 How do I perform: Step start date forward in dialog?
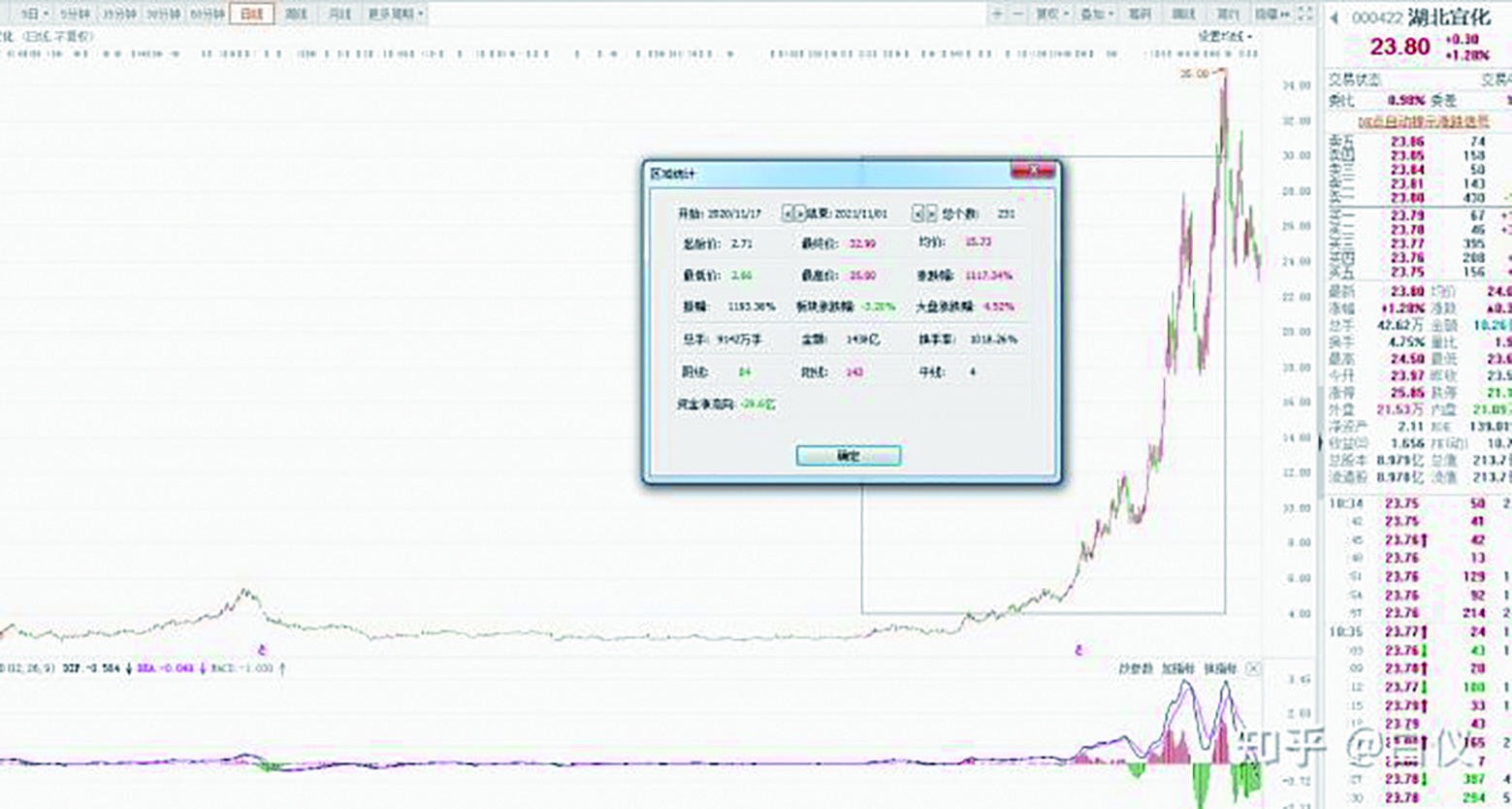coord(800,213)
